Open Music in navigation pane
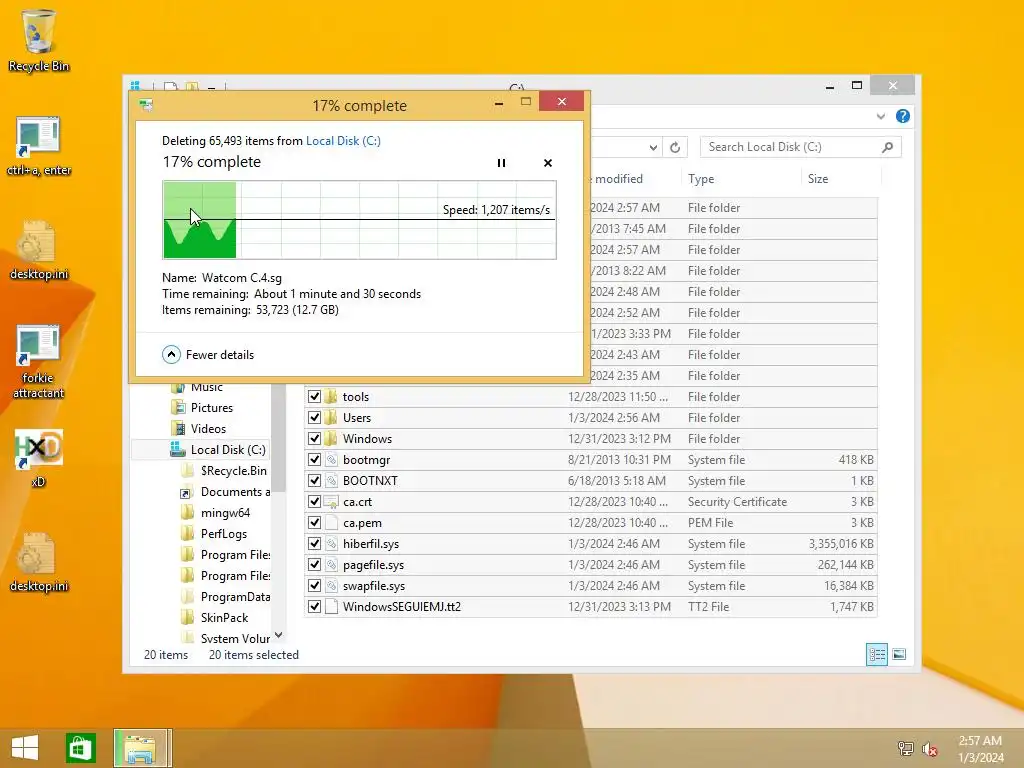The image size is (1024, 768). coord(206,387)
